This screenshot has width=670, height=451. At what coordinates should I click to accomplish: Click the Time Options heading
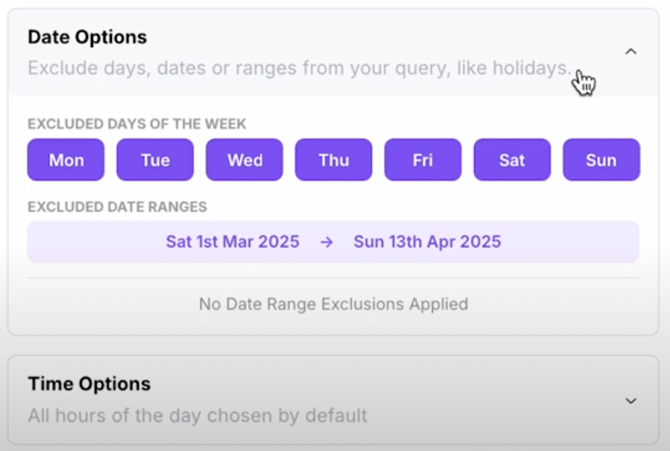89,384
